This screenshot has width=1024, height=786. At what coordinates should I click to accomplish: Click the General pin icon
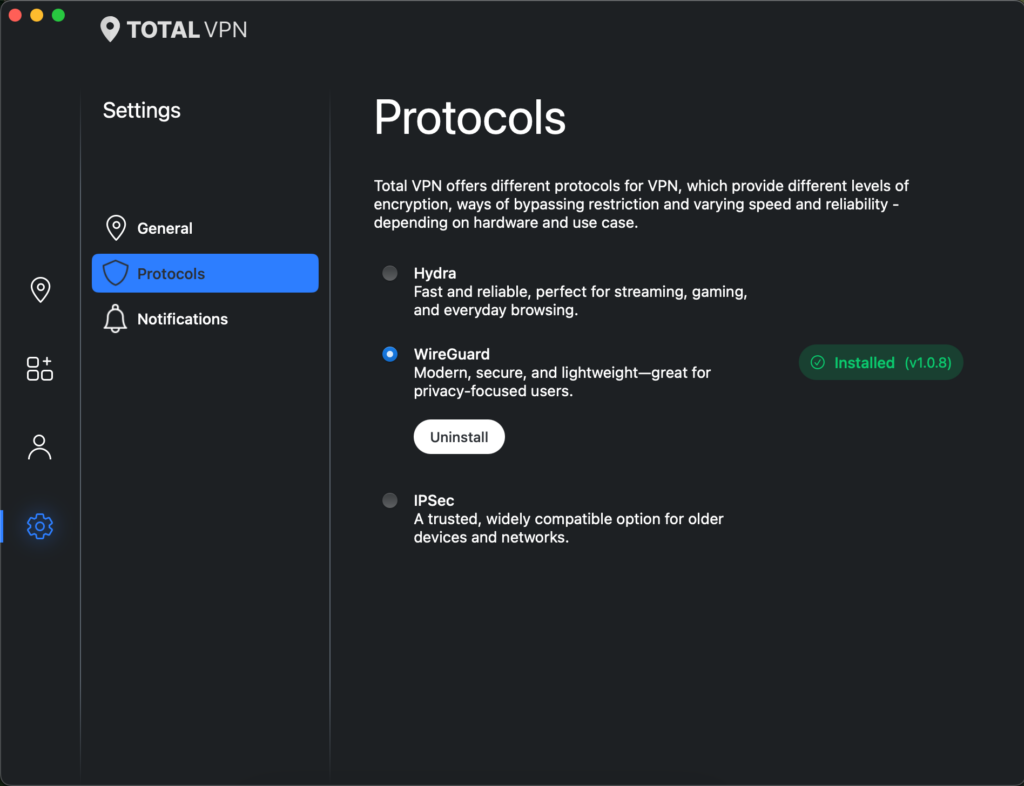pos(116,228)
